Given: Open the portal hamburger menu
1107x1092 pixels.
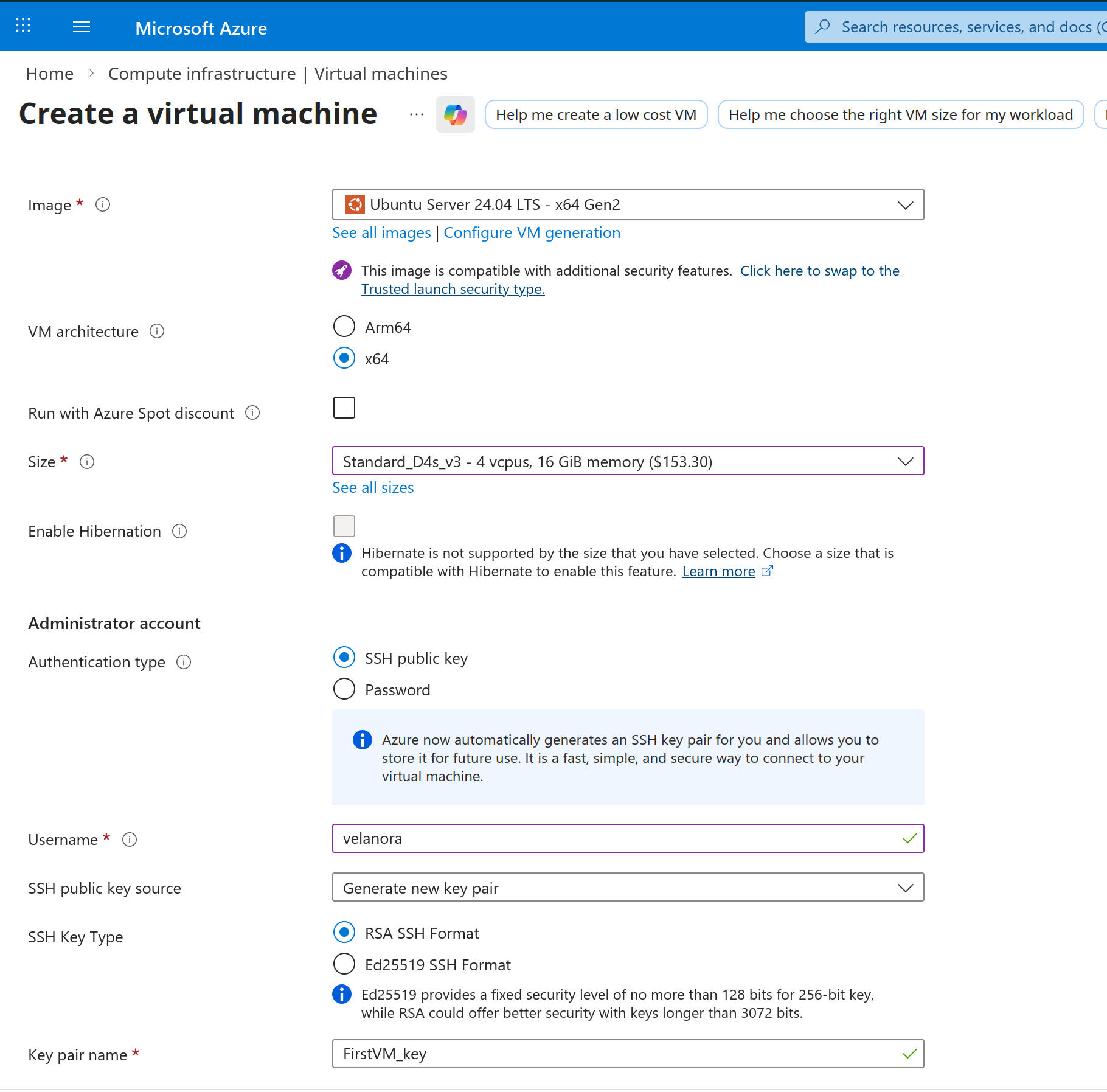Looking at the screenshot, I should [x=82, y=27].
